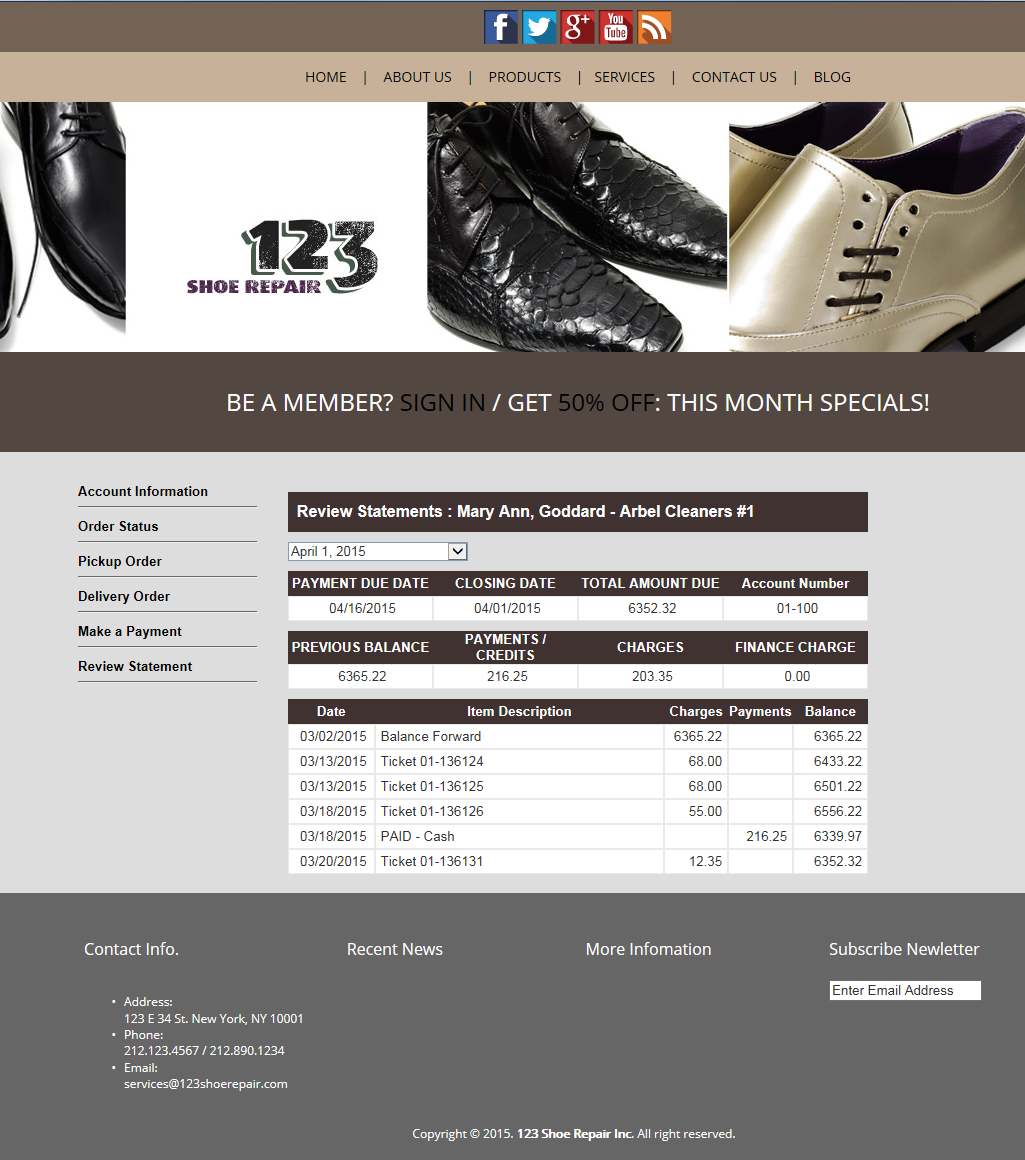Open the Twitter social icon
This screenshot has height=1160, width=1025.
[x=539, y=27]
